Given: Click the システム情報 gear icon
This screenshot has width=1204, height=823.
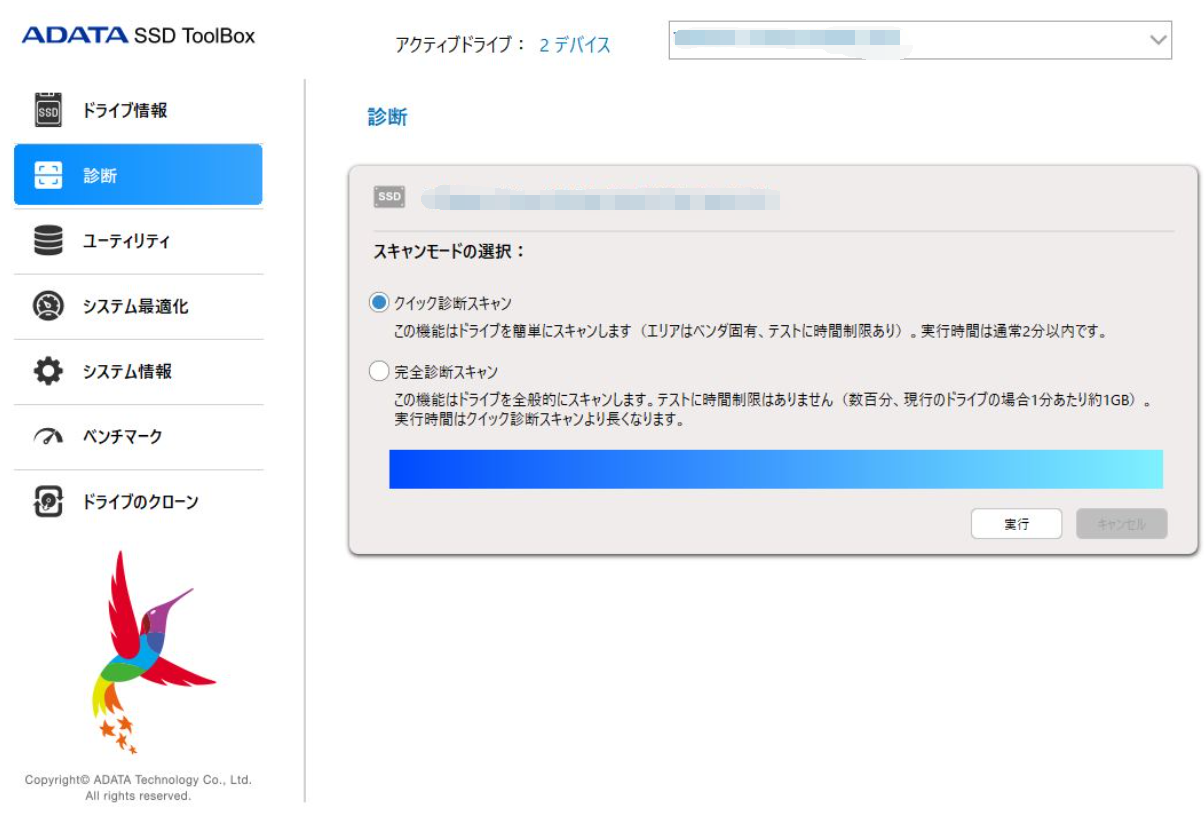Looking at the screenshot, I should [x=48, y=371].
